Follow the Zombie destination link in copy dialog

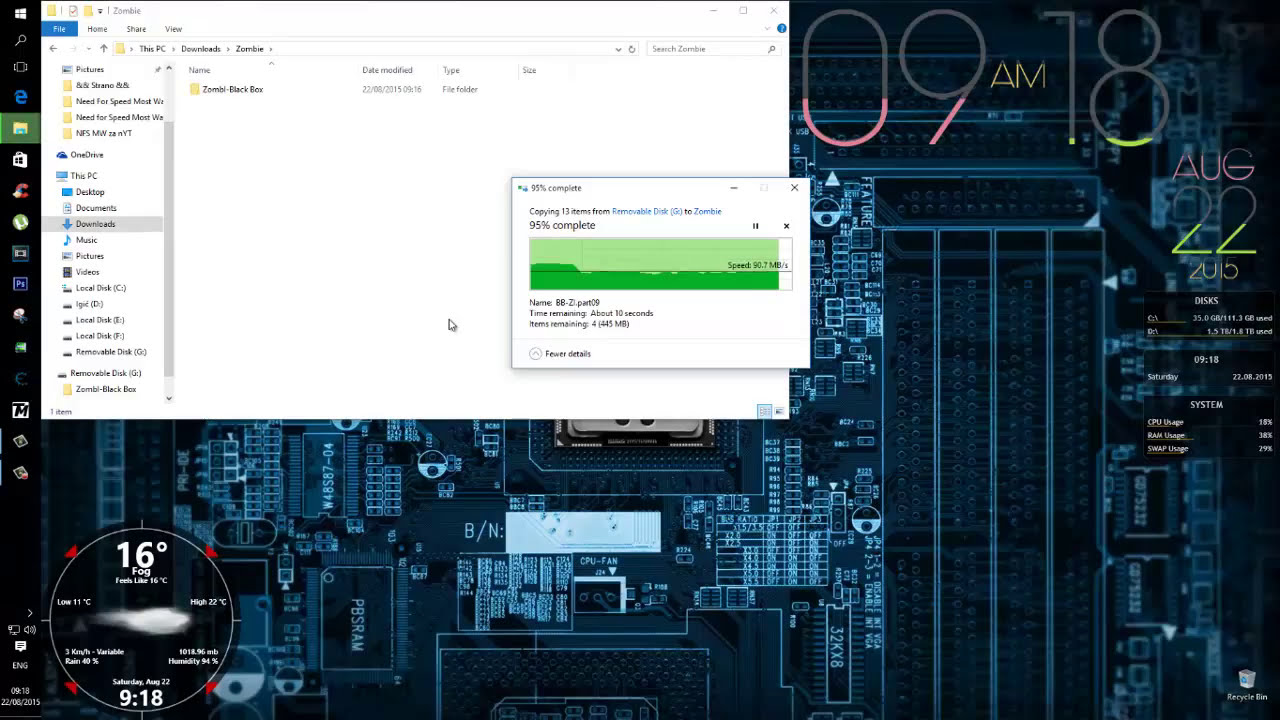point(707,211)
